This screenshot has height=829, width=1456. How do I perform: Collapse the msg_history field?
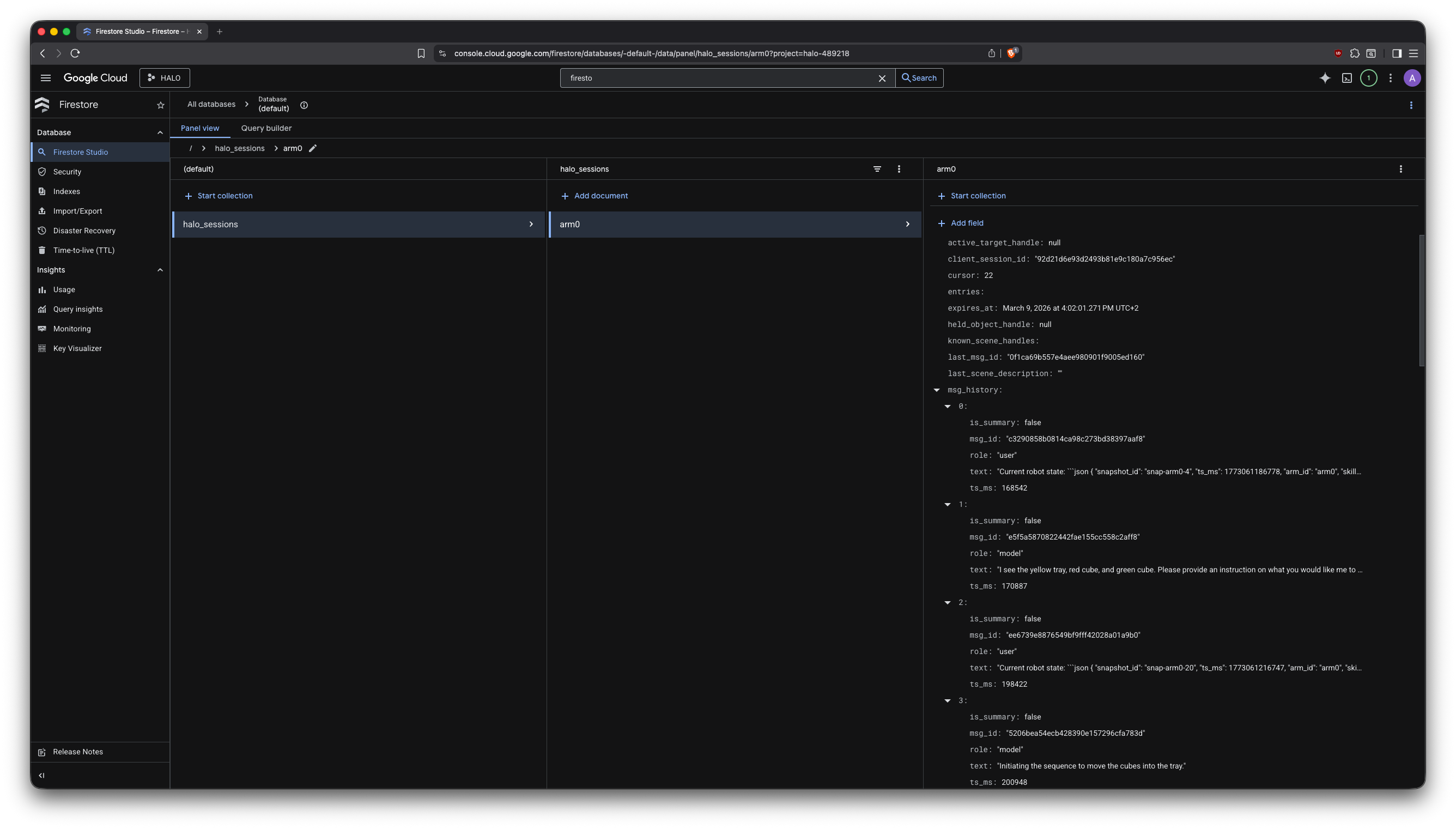click(936, 390)
